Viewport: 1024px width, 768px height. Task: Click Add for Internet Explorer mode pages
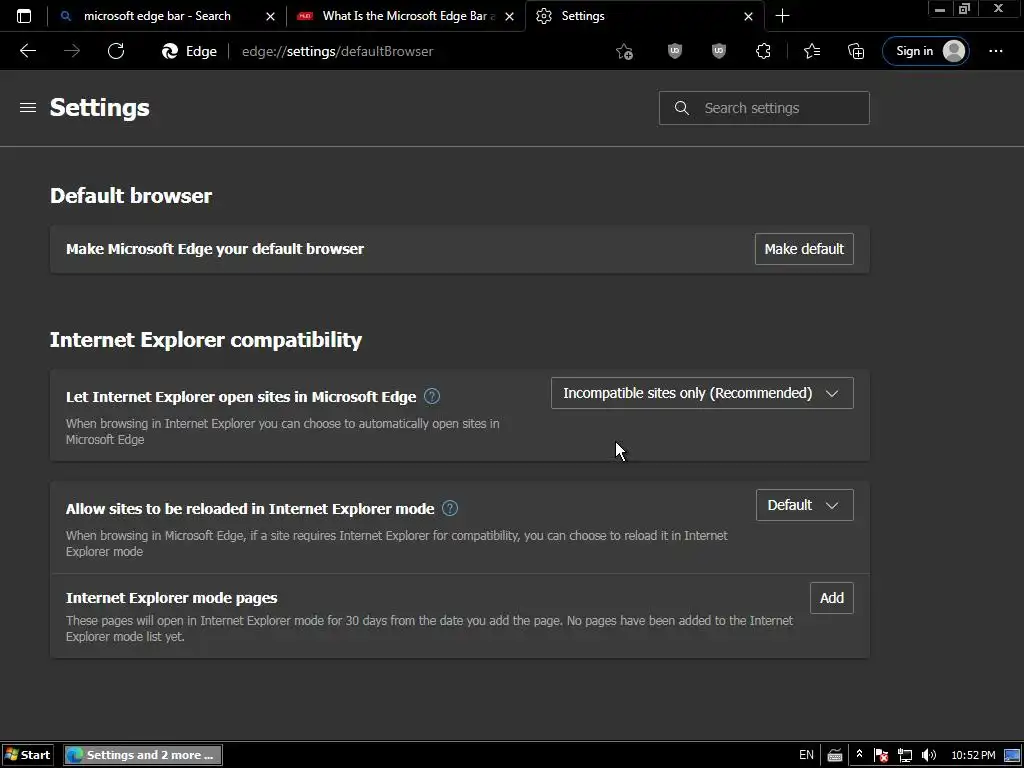coord(831,598)
